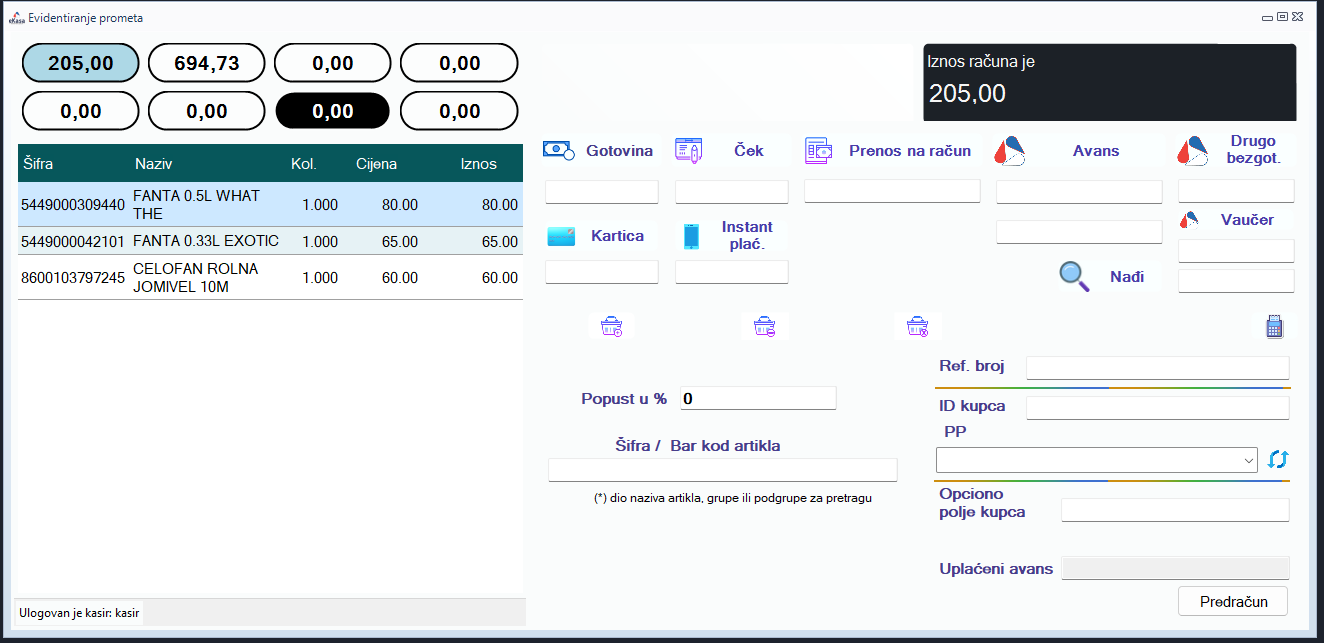Select the CELOFAN ROLNA JOMIVEL 10M row
The height and width of the screenshot is (643, 1324).
tap(270, 277)
